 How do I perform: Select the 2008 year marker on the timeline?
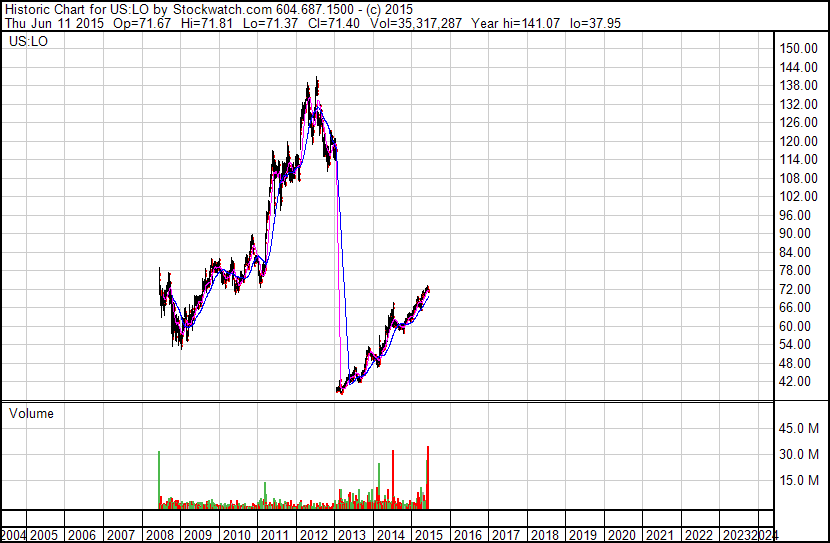pyautogui.click(x=160, y=535)
